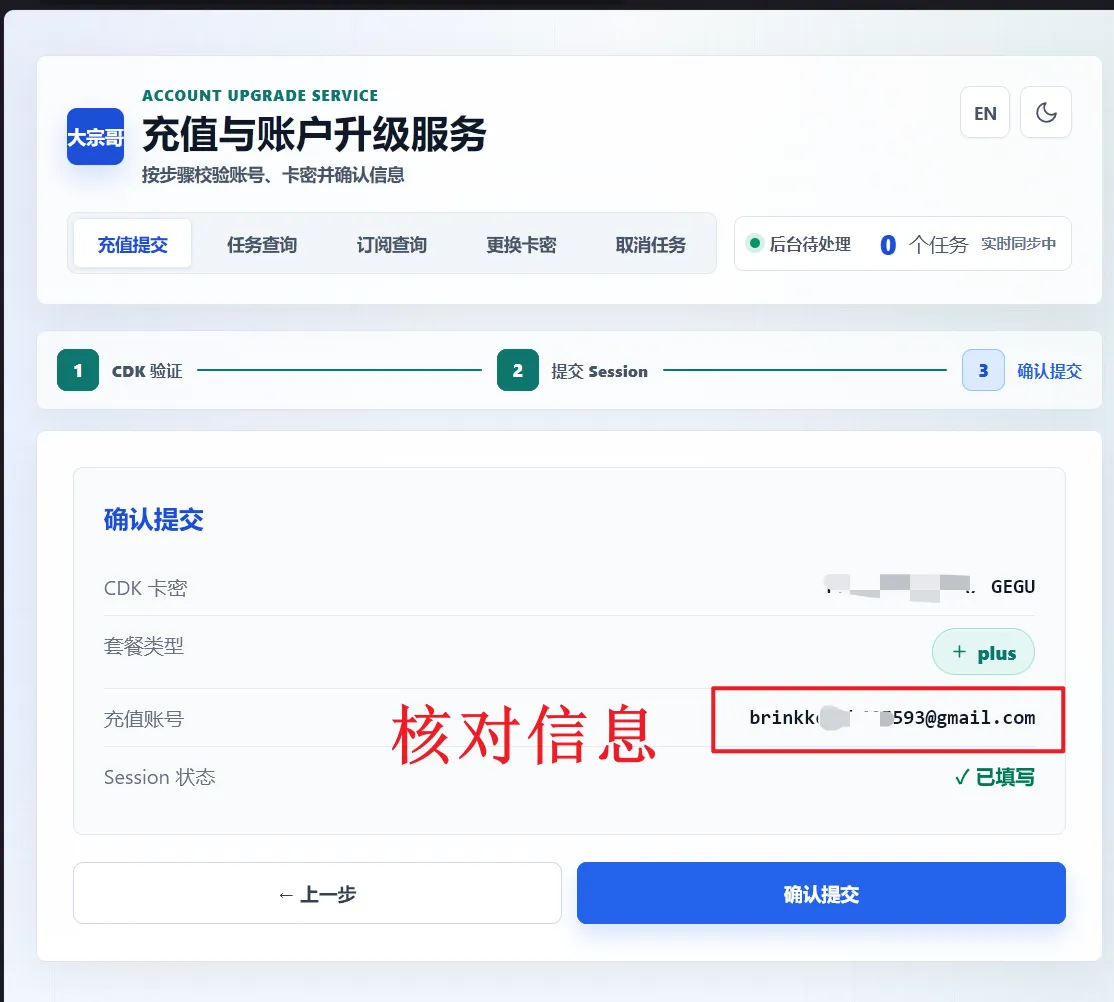Click step 1 CDK 验证 badge
1114x1002 pixels.
[77, 370]
